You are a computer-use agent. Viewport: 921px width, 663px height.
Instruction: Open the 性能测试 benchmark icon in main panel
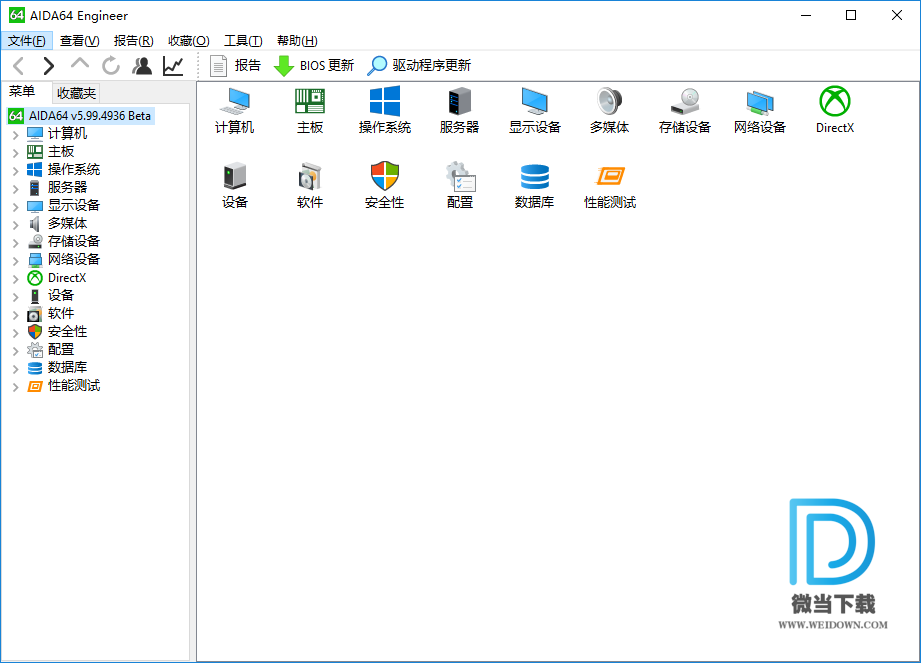pyautogui.click(x=610, y=186)
